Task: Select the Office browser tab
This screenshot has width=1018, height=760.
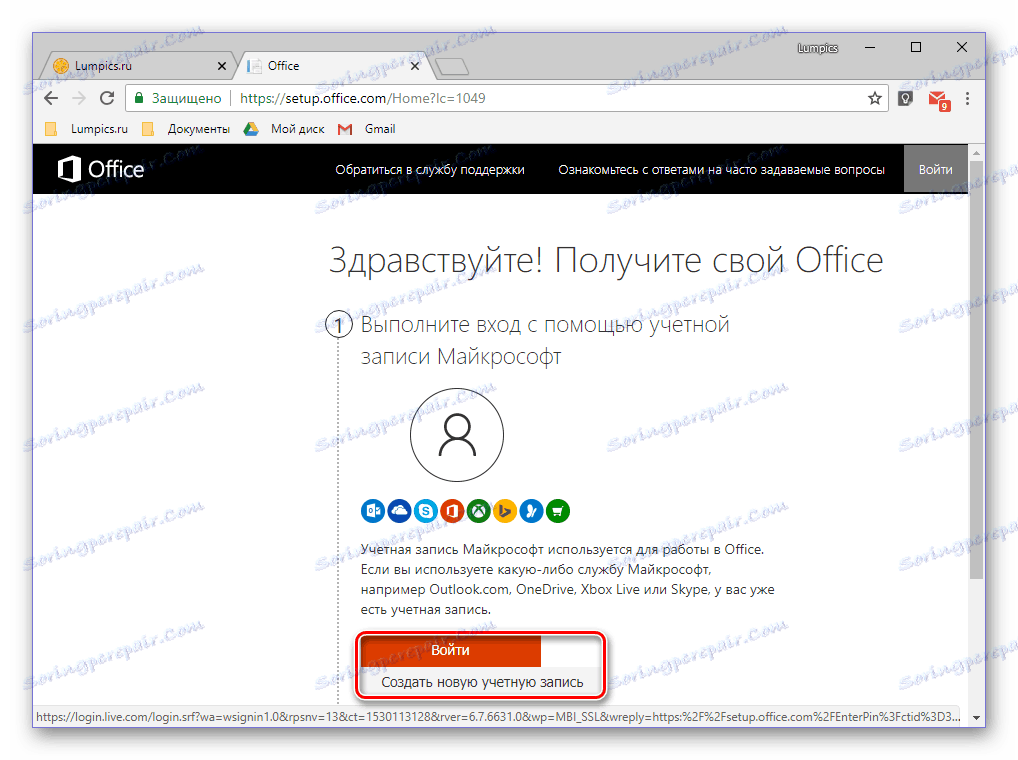Action: click(x=334, y=66)
